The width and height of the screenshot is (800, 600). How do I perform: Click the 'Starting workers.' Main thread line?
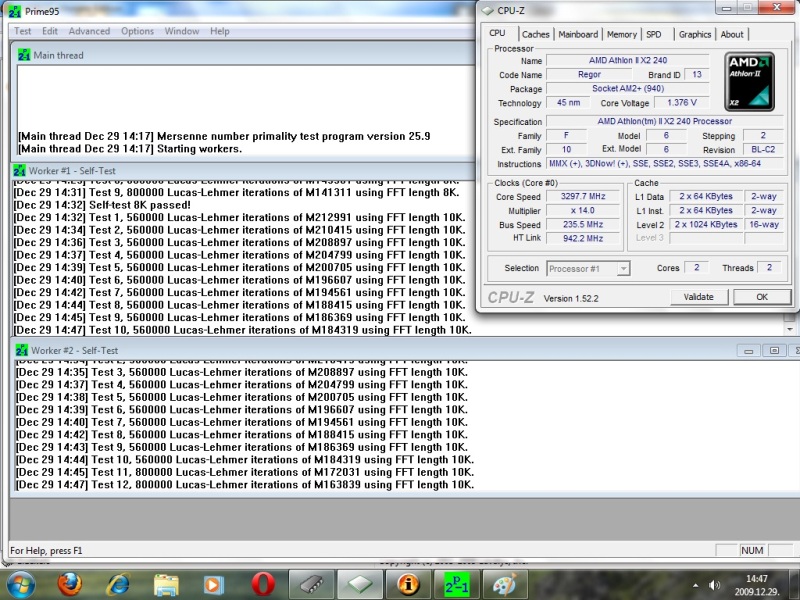(130, 149)
